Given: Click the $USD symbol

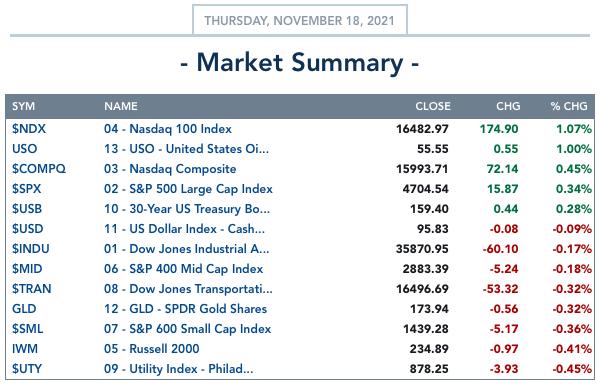Looking at the screenshot, I should point(27,229).
